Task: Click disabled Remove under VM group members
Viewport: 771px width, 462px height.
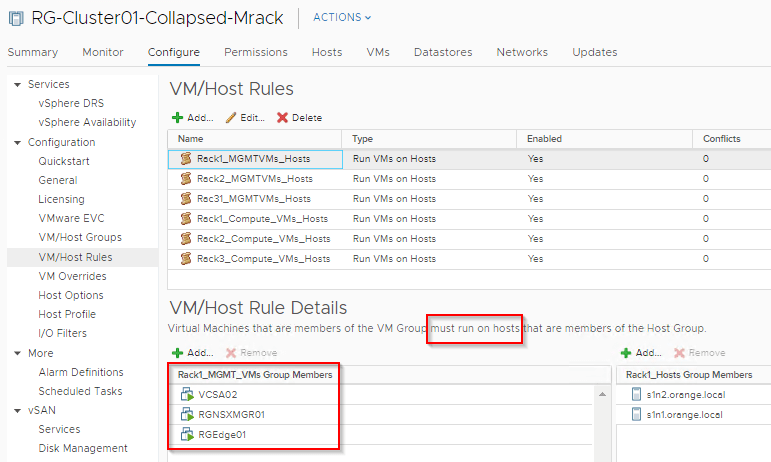Action: [251, 353]
